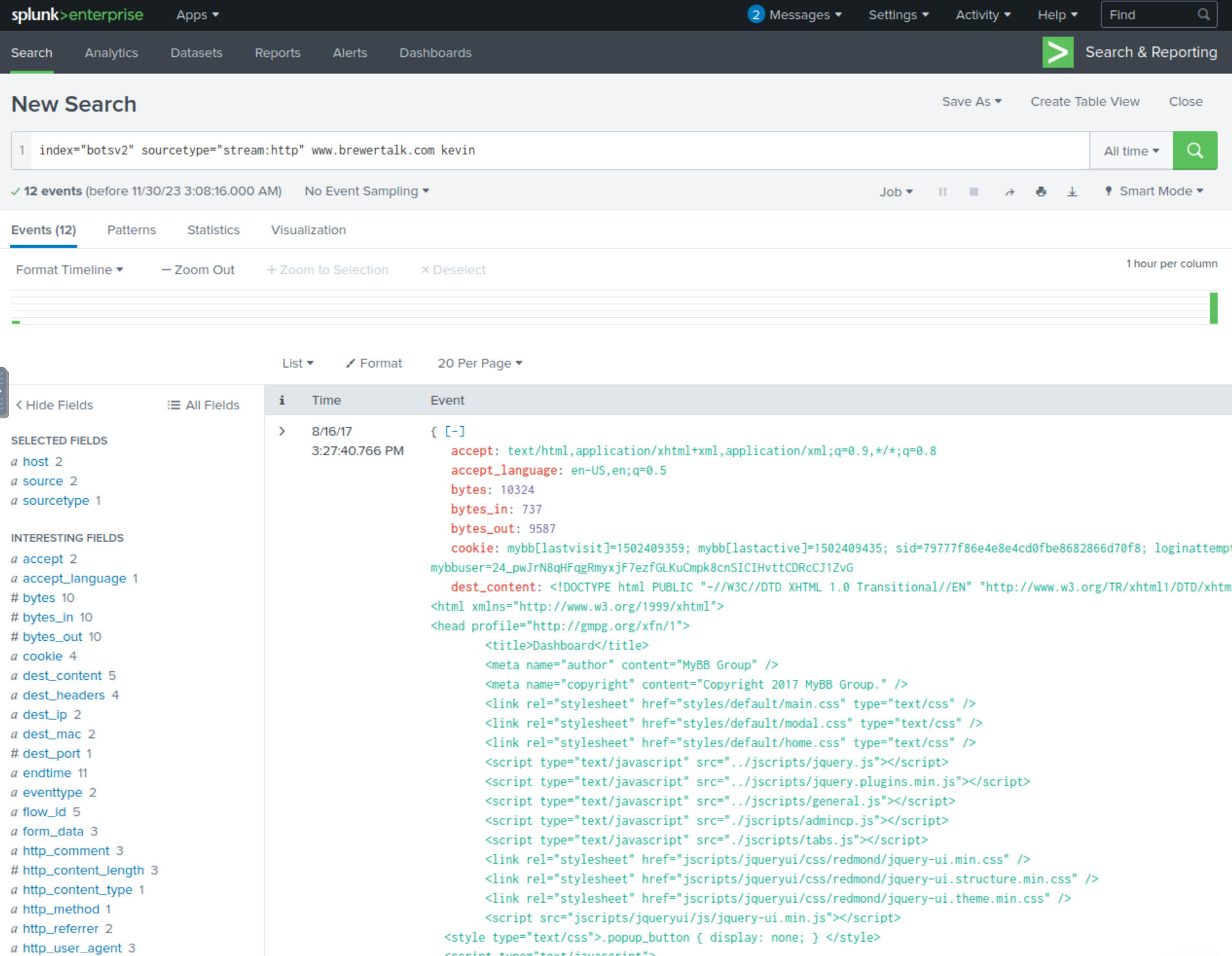Open the Activity dropdown

pyautogui.click(x=983, y=15)
